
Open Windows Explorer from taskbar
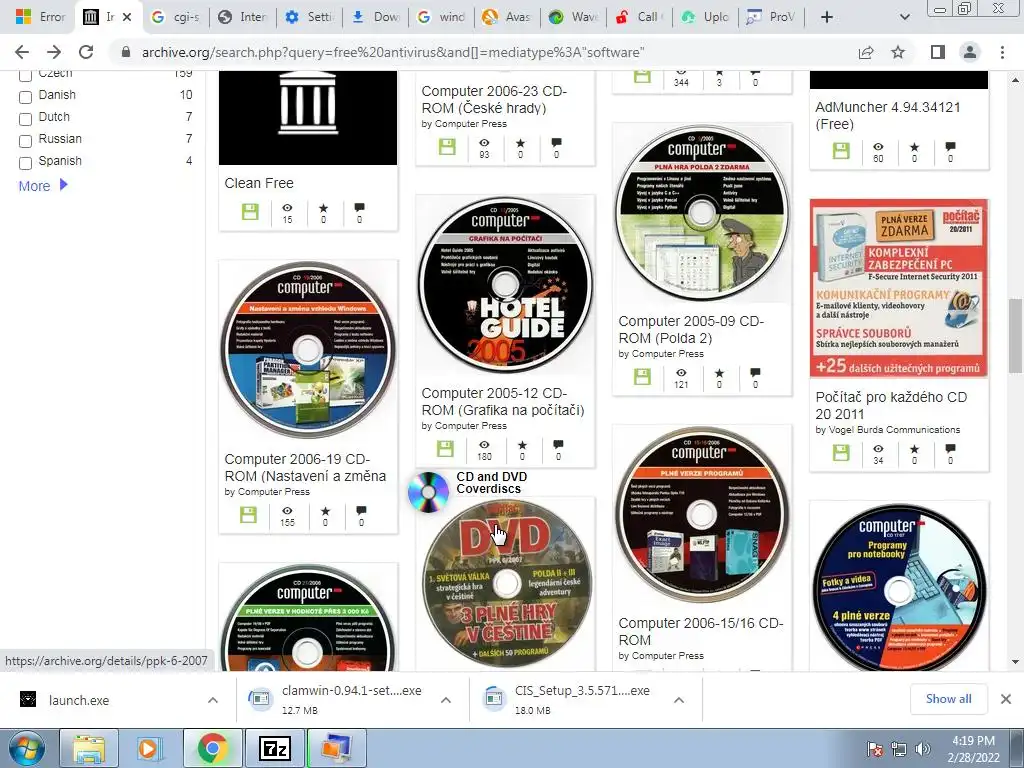click(x=89, y=748)
